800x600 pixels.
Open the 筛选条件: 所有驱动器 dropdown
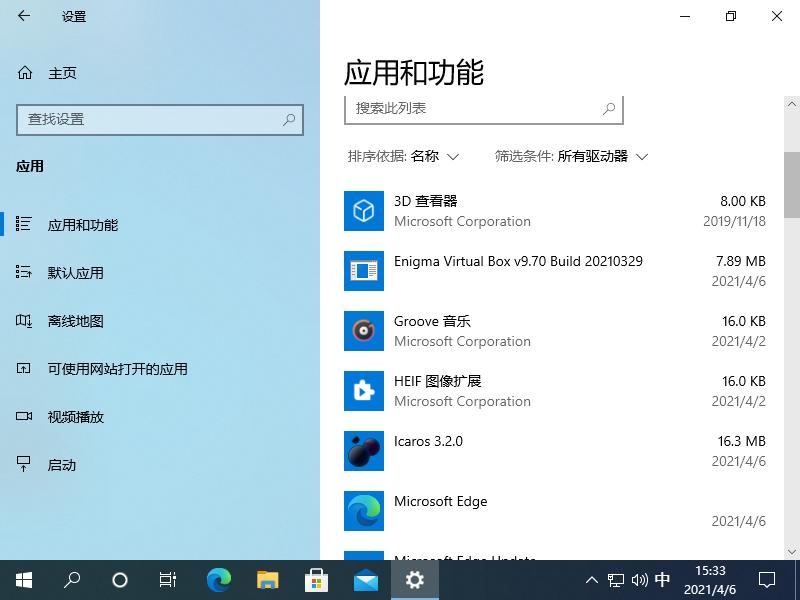click(x=571, y=156)
